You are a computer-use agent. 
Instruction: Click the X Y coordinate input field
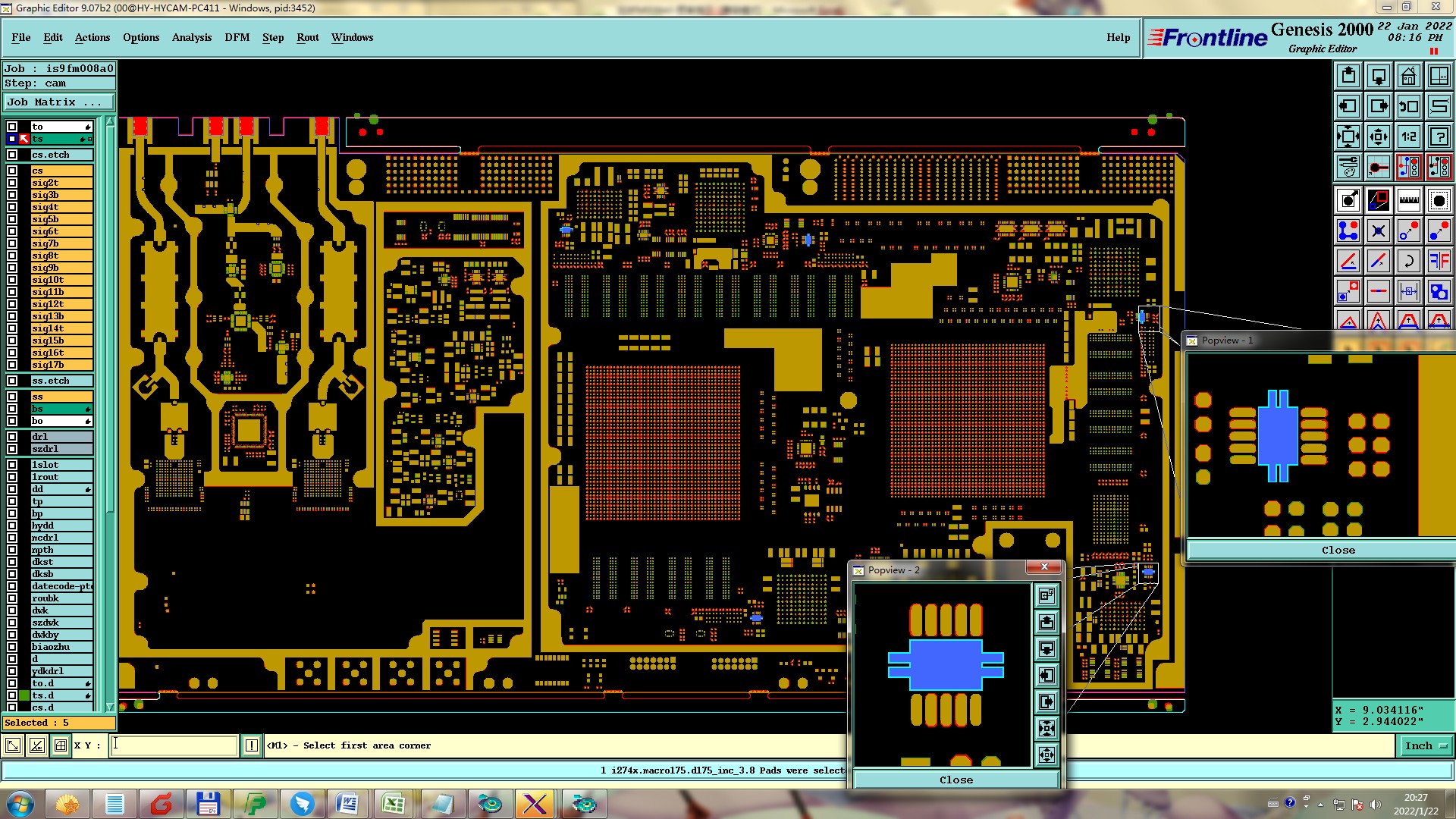174,745
